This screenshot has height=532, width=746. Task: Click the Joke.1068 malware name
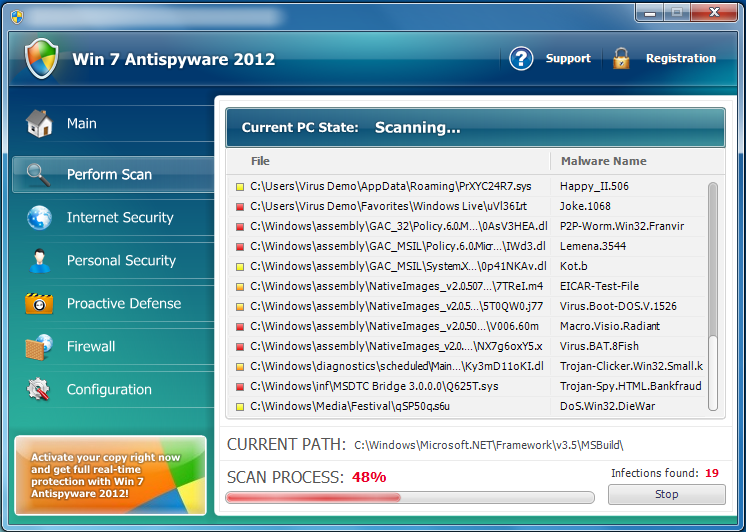pos(585,207)
